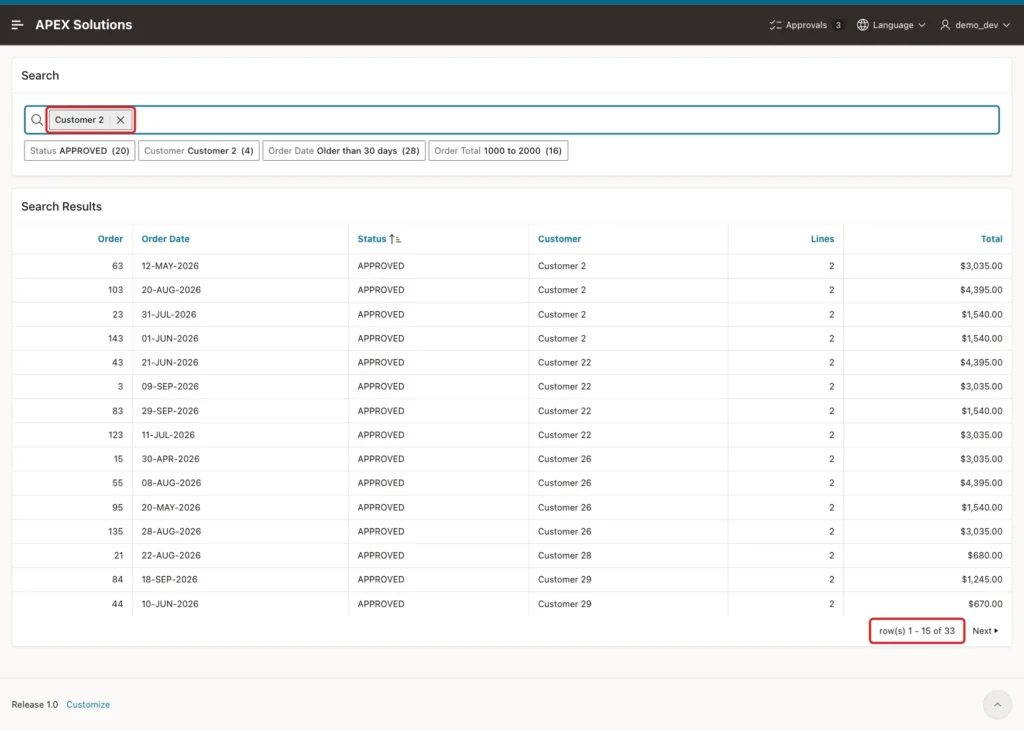Image resolution: width=1024 pixels, height=731 pixels.
Task: Click the scroll-to-top arrow button
Action: pyautogui.click(x=997, y=704)
